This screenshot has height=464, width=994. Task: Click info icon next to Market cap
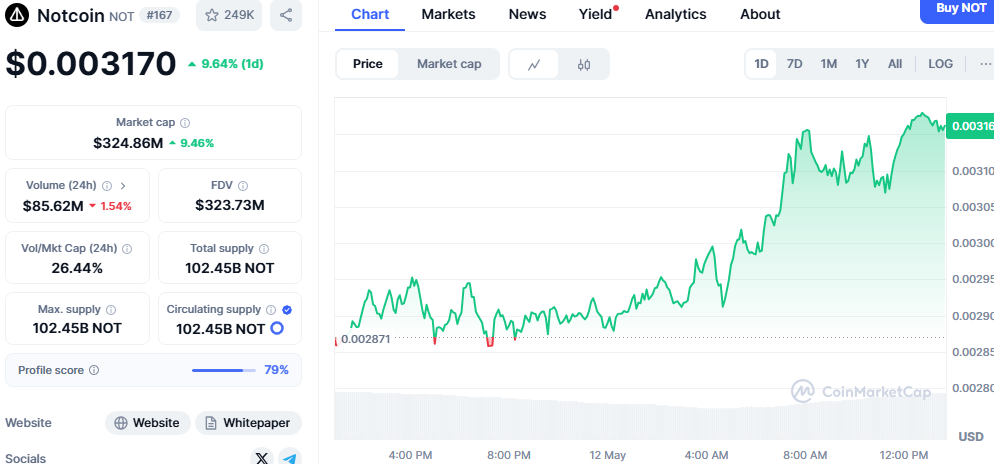click(x=185, y=123)
